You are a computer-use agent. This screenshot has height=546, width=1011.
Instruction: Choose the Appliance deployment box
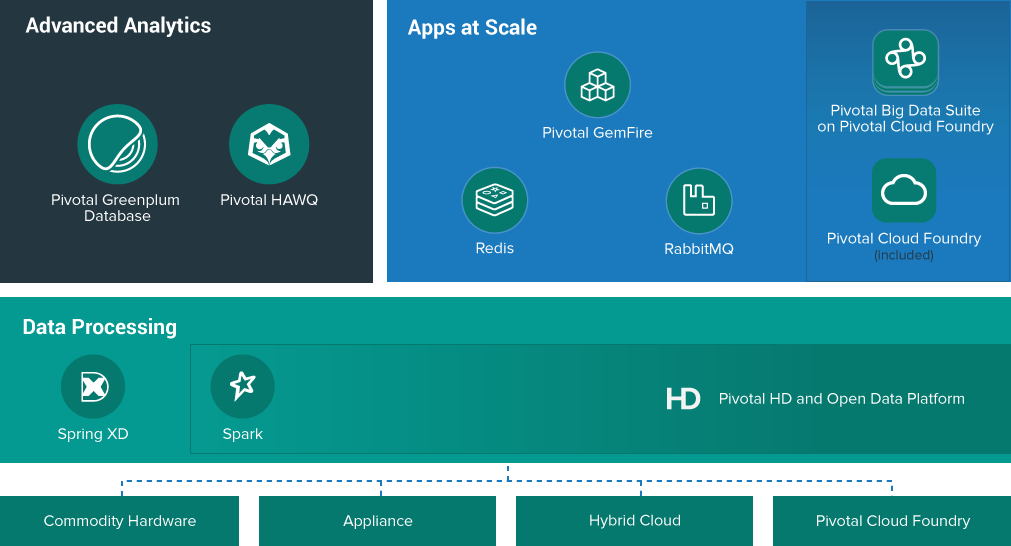377,521
